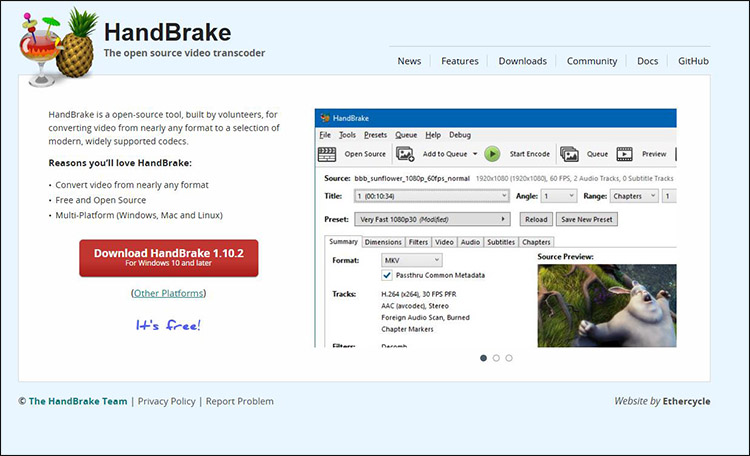Click the first carousel dot indicator
The height and width of the screenshot is (456, 750).
pos(483,357)
